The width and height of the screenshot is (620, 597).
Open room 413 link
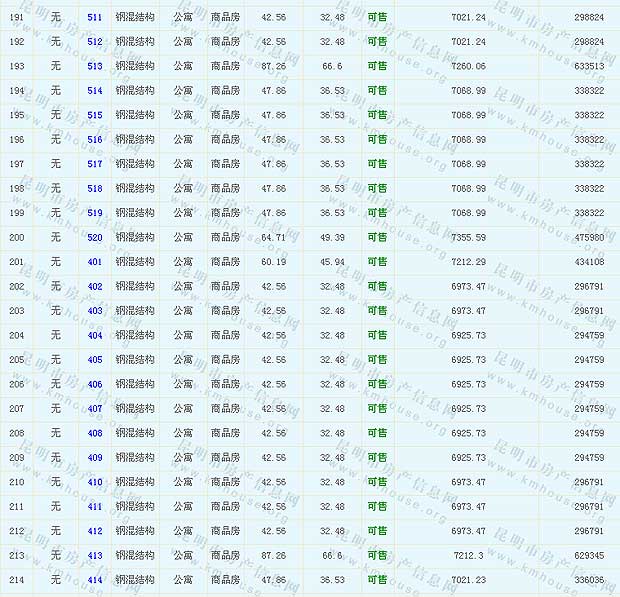[x=95, y=556]
